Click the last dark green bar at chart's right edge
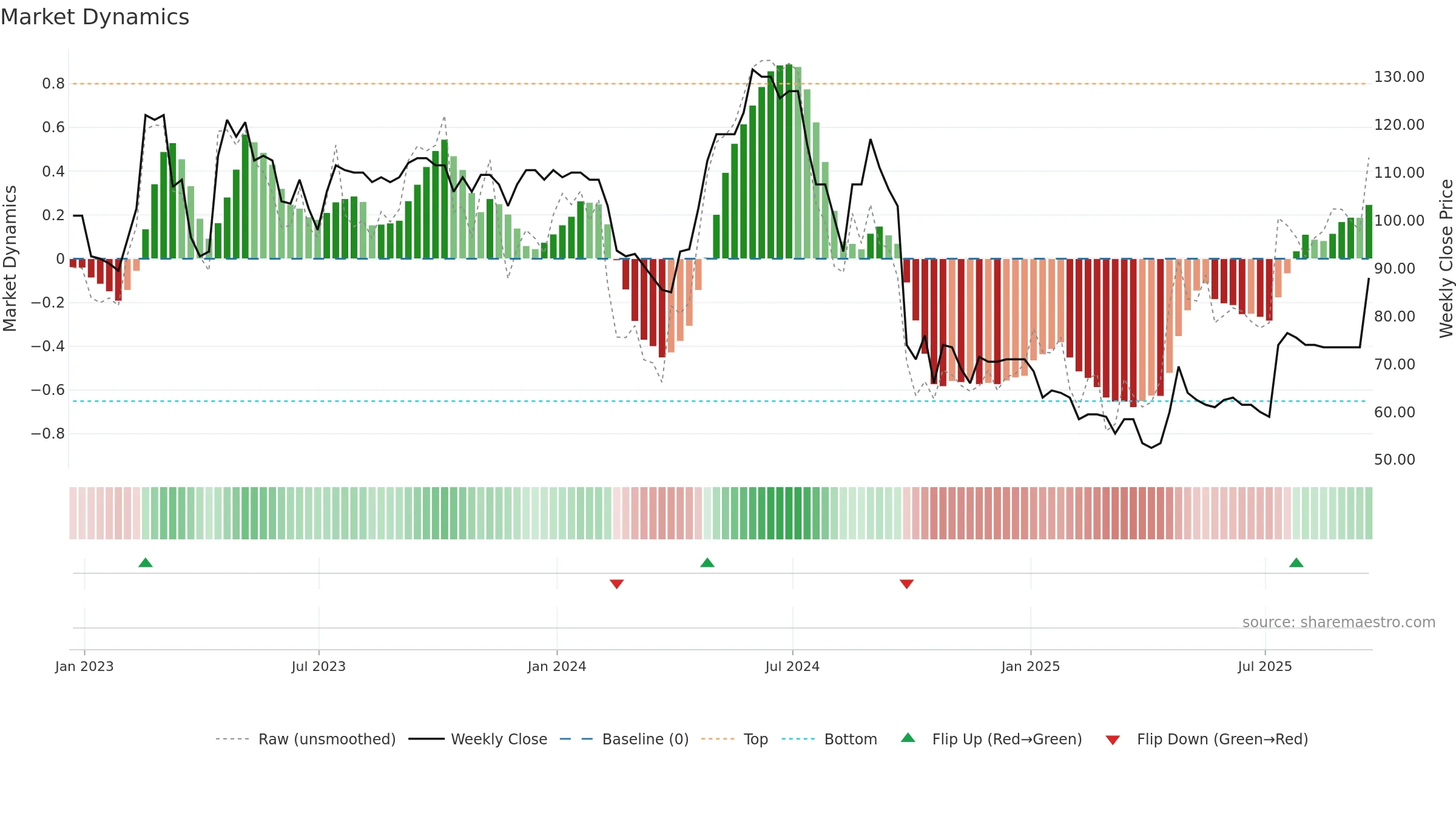Screen dimensions: 1456x819 tap(1369, 232)
